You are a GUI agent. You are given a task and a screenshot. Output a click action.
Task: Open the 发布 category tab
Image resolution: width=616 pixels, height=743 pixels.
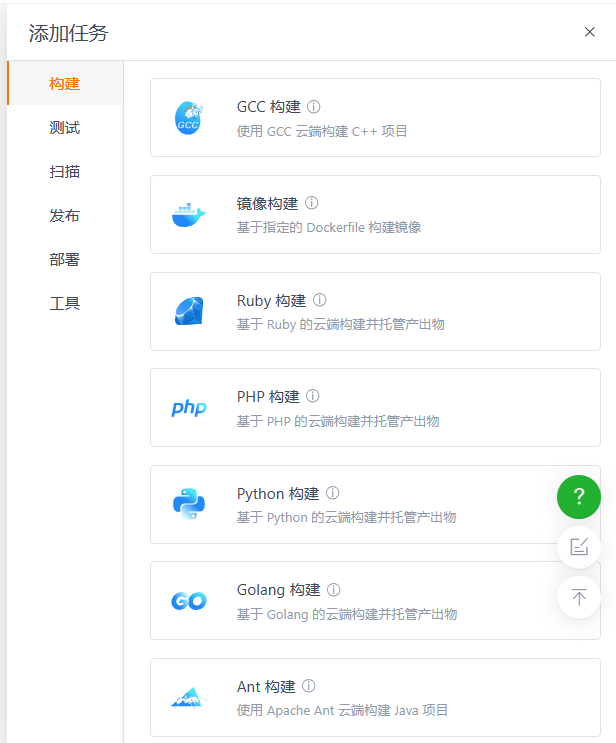(x=65, y=216)
